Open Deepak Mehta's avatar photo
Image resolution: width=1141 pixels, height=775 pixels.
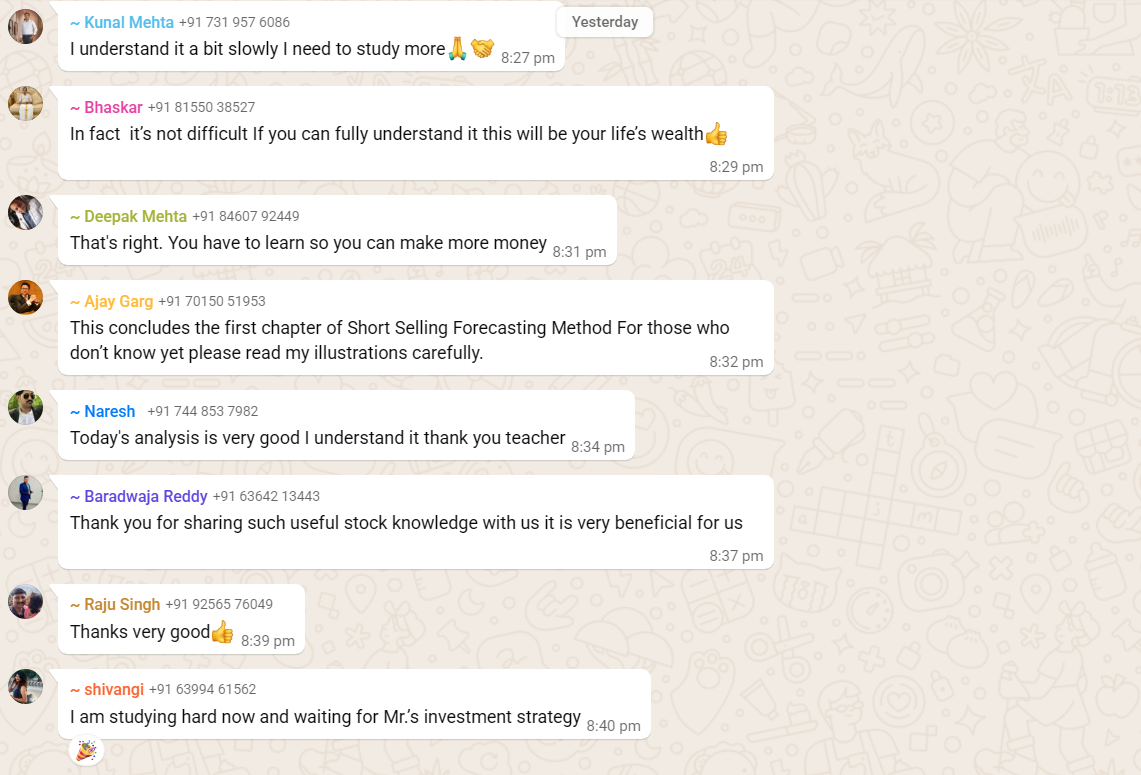point(25,213)
